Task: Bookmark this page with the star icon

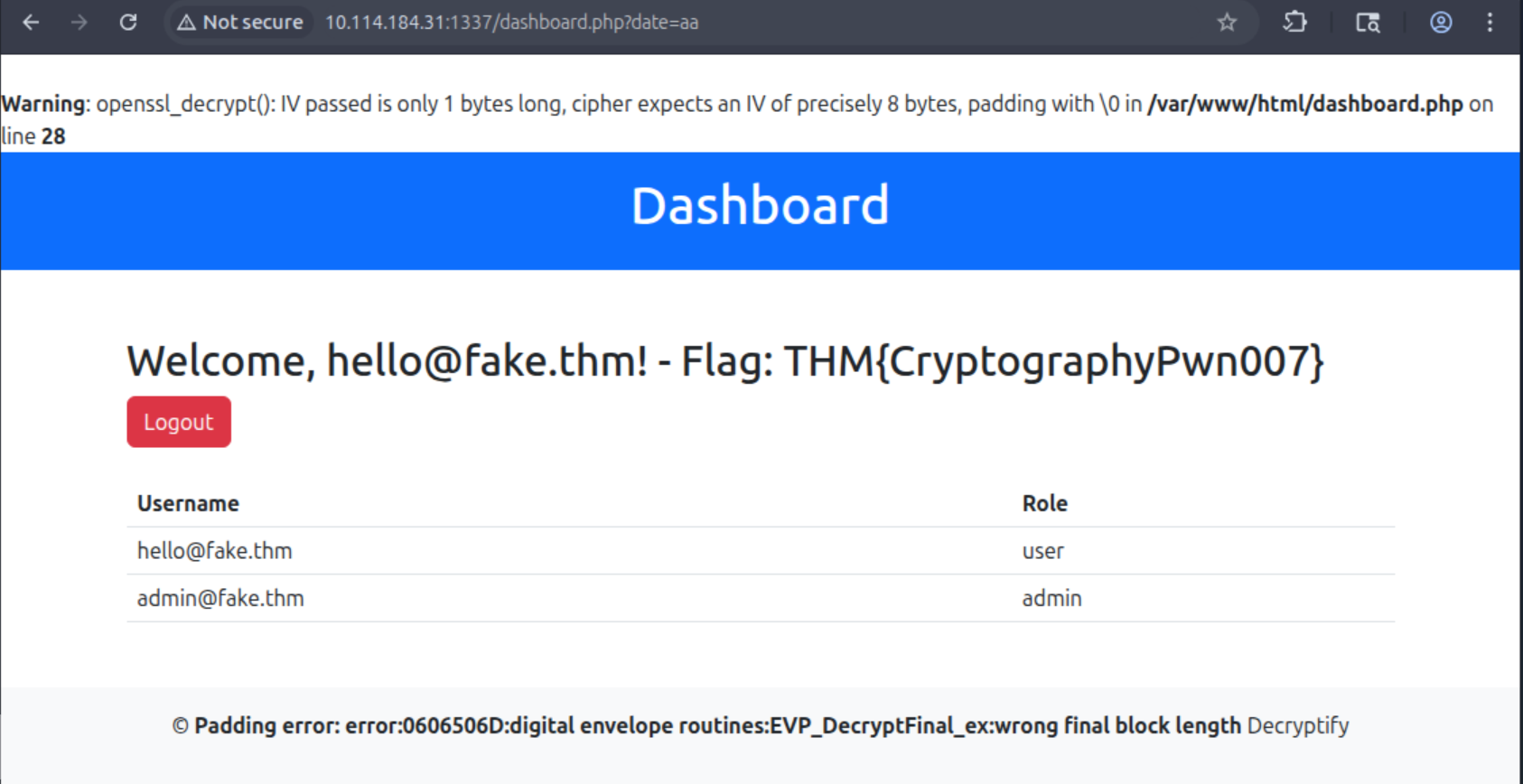Action: click(1226, 23)
